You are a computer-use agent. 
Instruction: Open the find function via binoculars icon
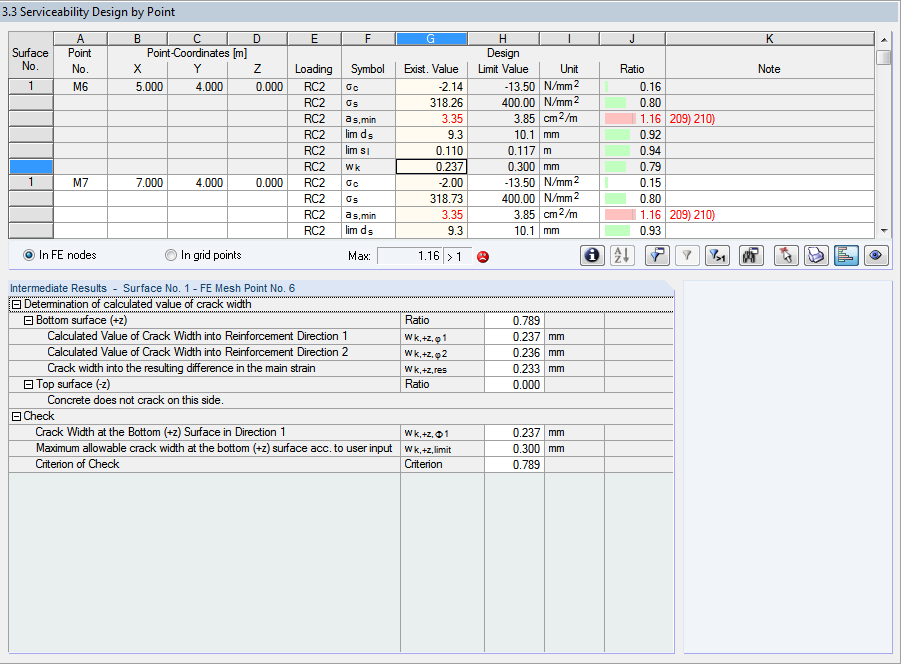[x=750, y=255]
